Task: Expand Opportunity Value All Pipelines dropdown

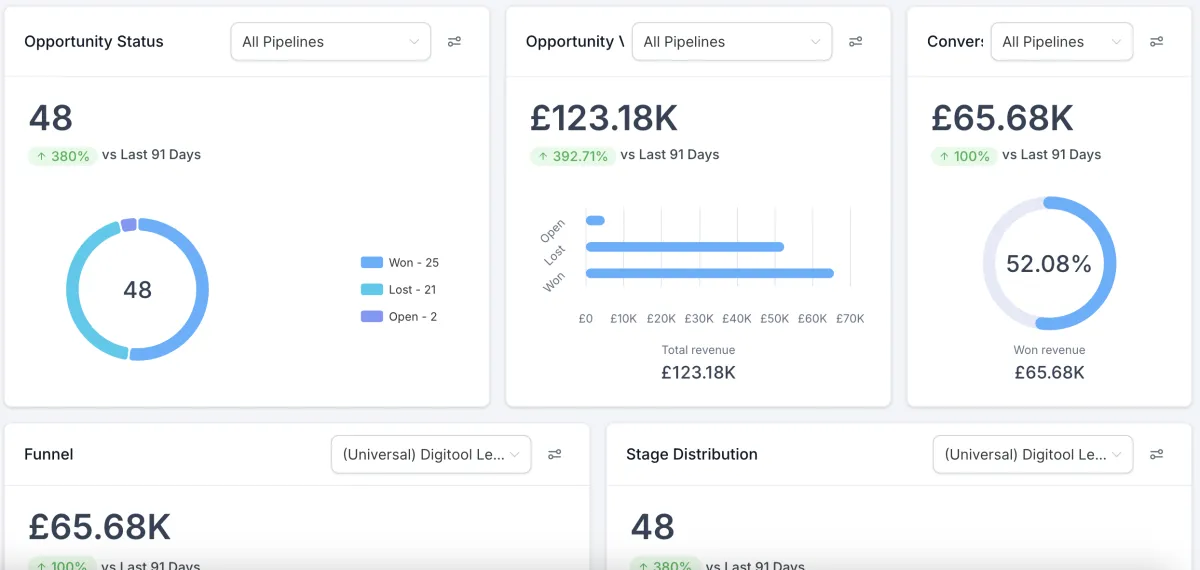Action: coord(731,42)
